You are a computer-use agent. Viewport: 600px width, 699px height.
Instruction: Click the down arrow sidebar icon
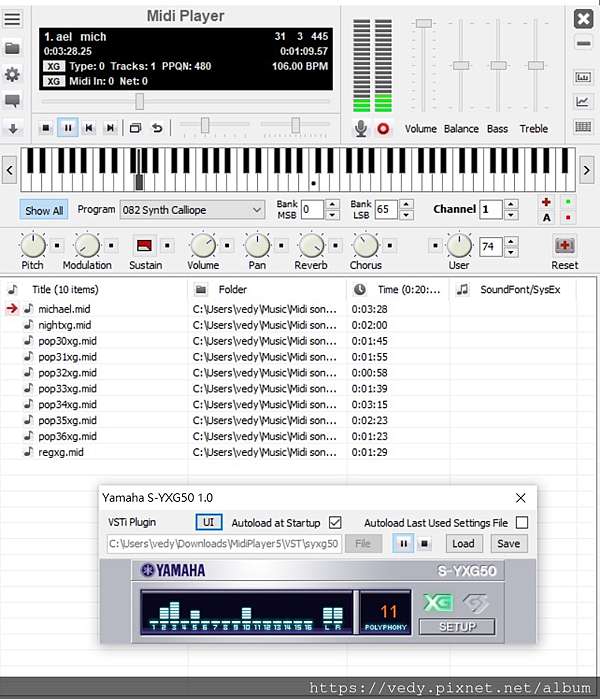click(x=12, y=128)
